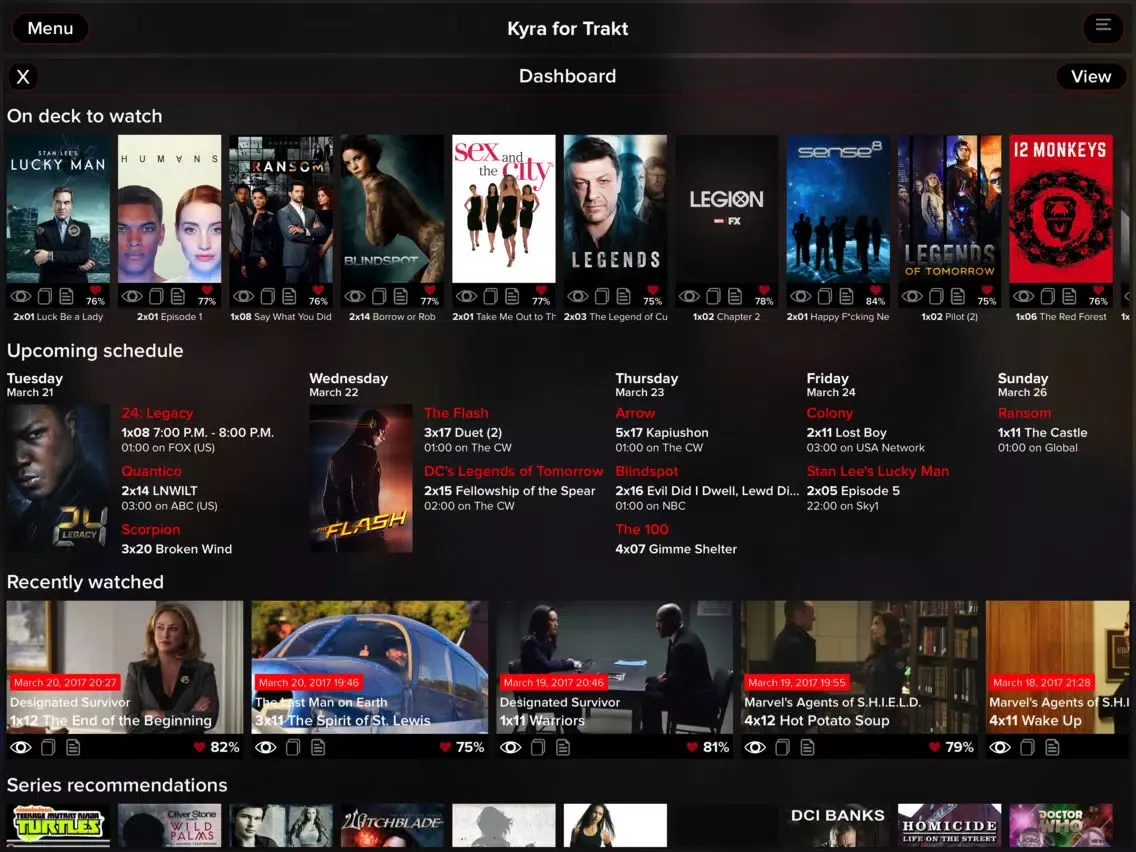The height and width of the screenshot is (852, 1136).
Task: Open Stan Lee's Lucky Man schedule link
Action: (877, 471)
